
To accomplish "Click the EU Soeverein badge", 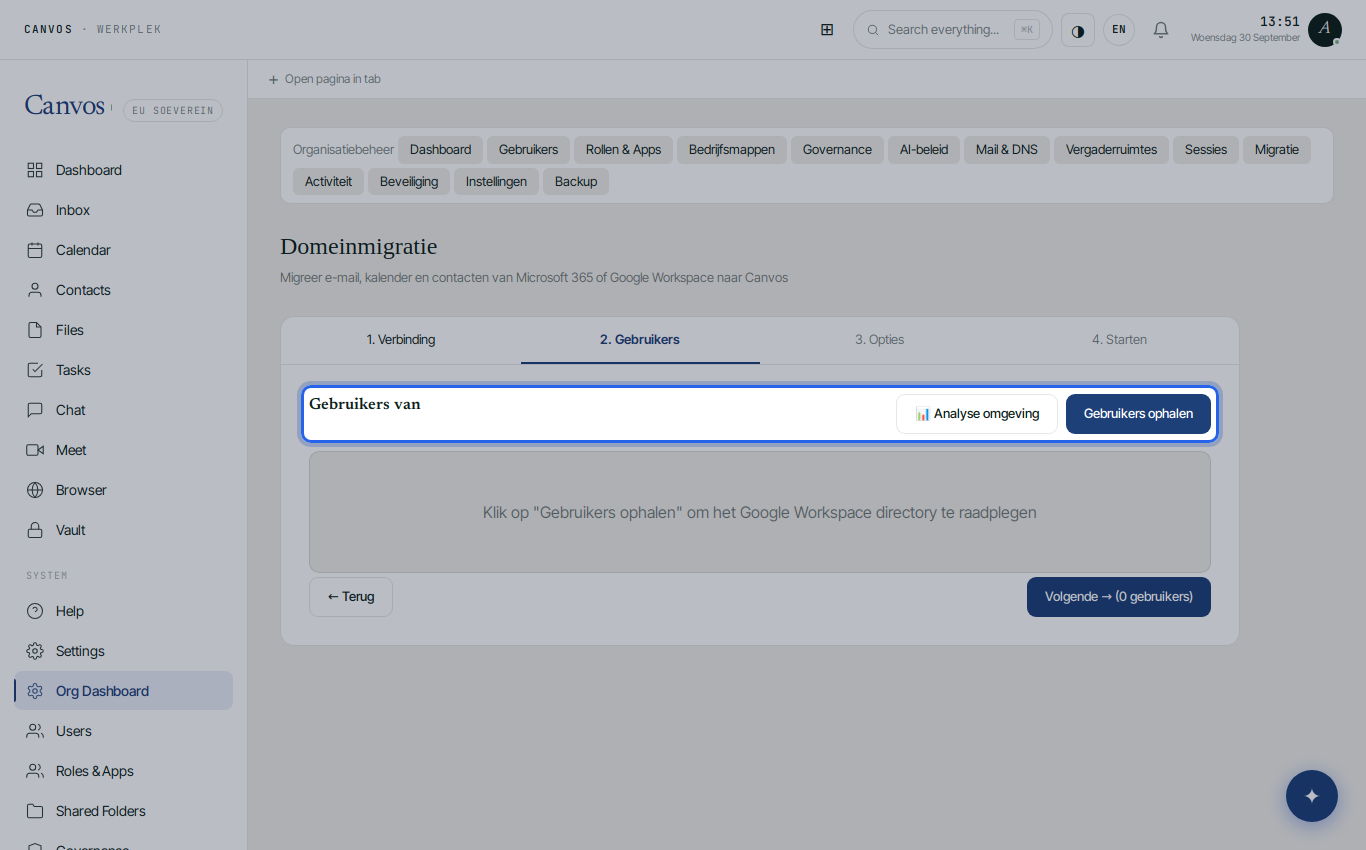I will [x=173, y=110].
